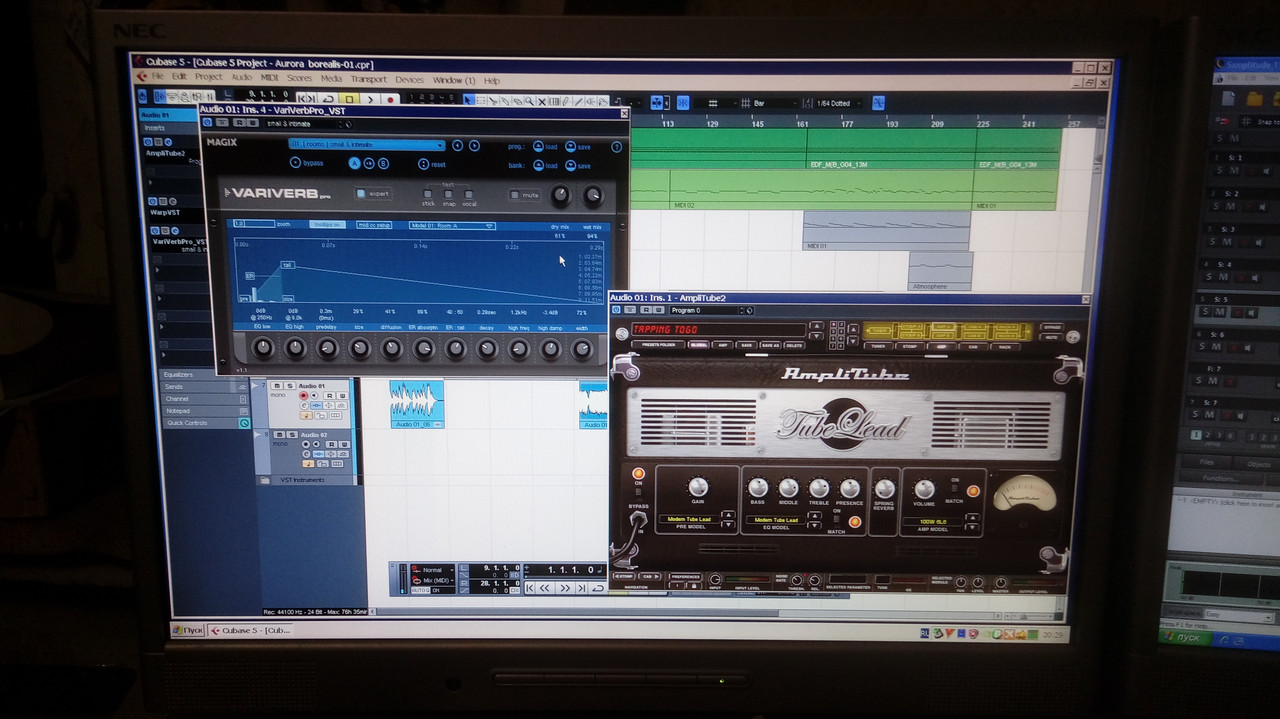Image resolution: width=1280 pixels, height=719 pixels.
Task: Solo the Audio 02 track
Action: (290, 435)
